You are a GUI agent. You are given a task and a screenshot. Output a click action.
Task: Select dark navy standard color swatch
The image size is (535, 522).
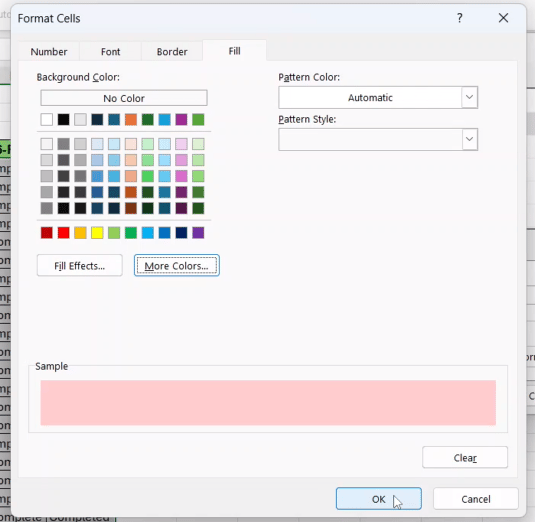point(181,233)
